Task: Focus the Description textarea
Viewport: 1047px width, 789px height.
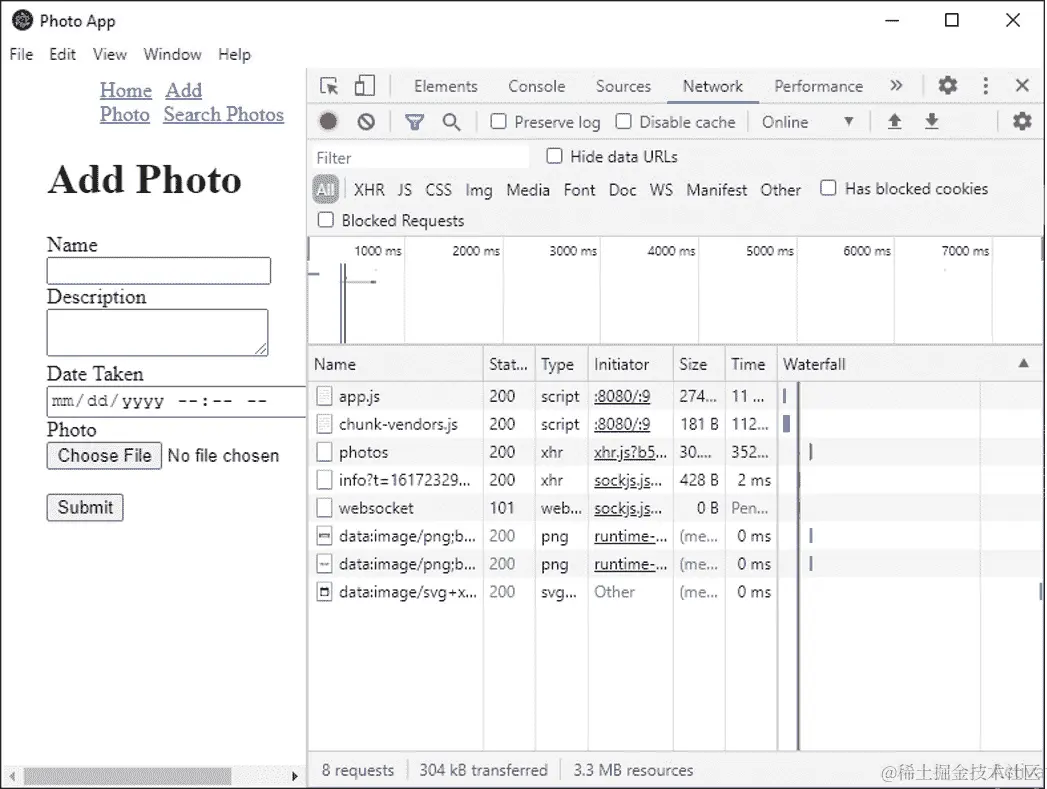Action: click(x=158, y=332)
